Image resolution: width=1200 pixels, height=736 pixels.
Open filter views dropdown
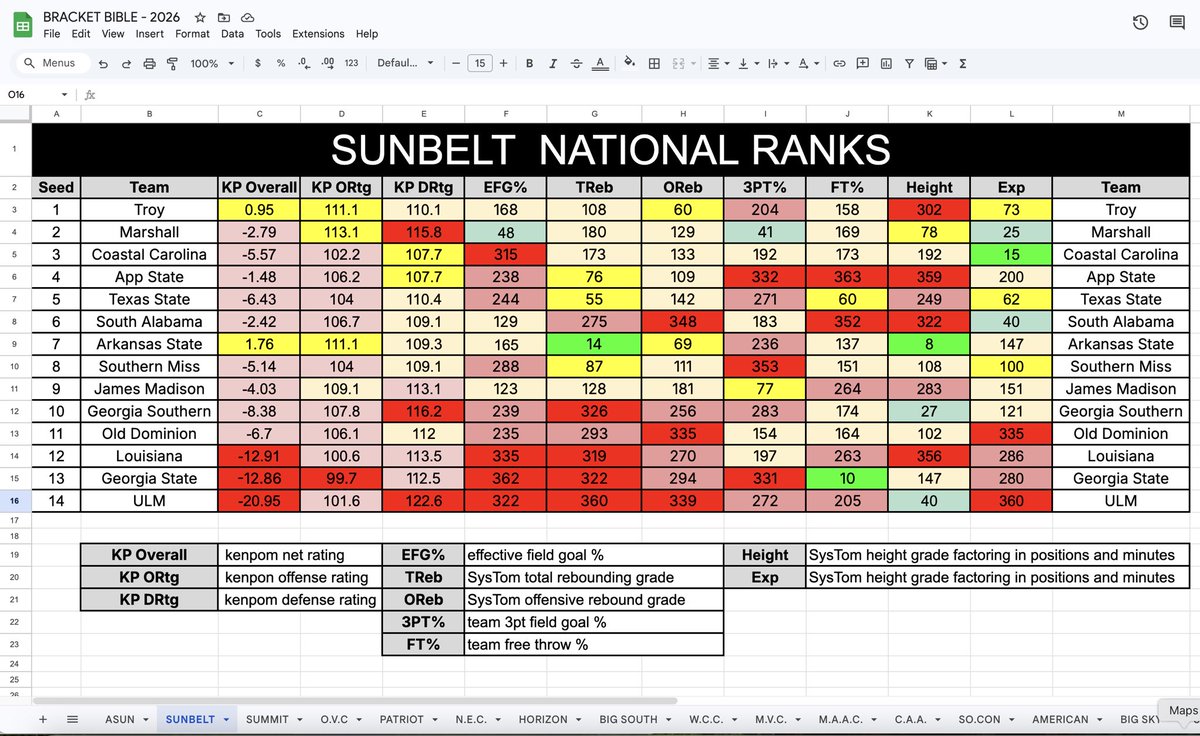(936, 63)
